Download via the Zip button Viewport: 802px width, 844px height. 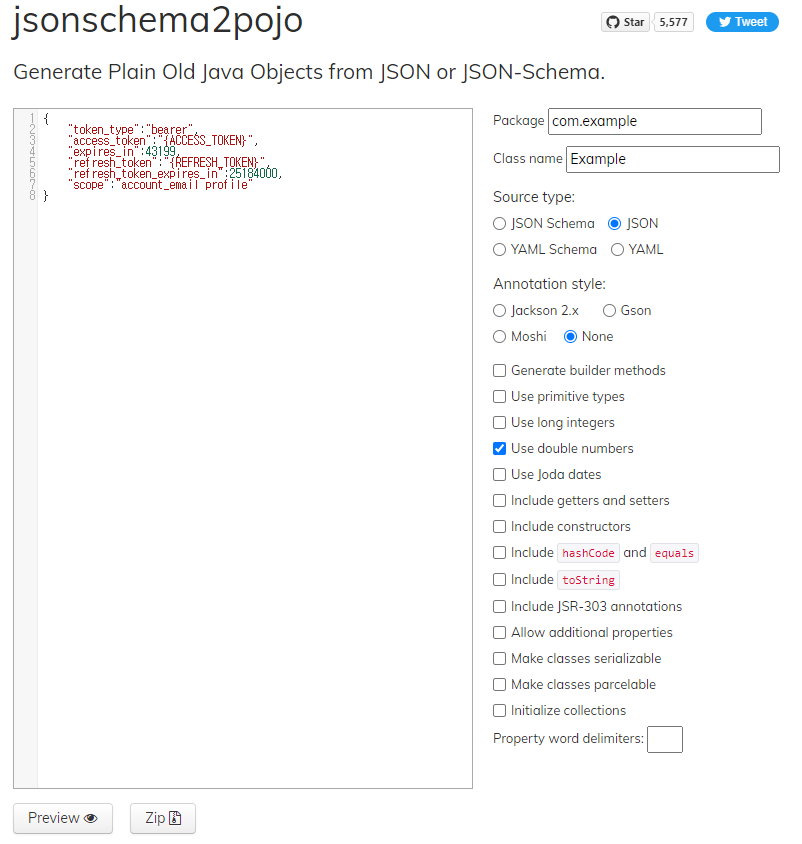pyautogui.click(x=163, y=818)
